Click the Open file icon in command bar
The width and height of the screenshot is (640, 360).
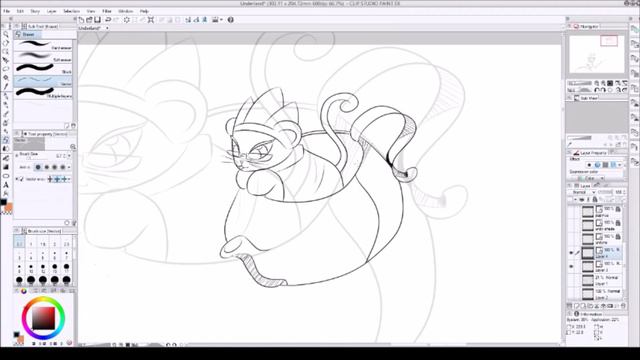pos(89,20)
